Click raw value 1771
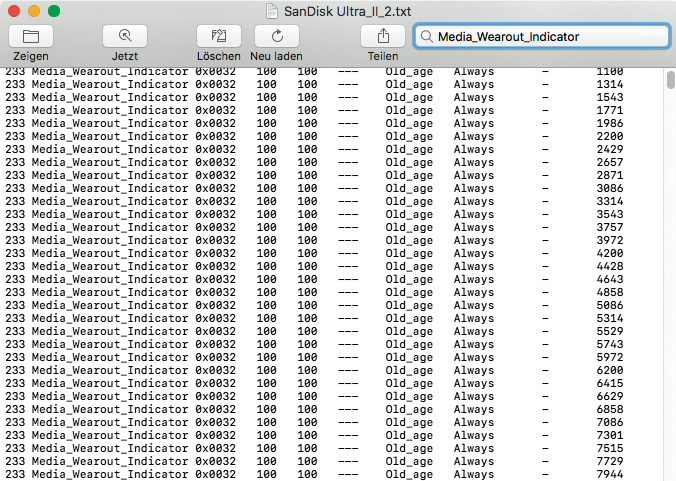The height and width of the screenshot is (481, 676). pos(610,110)
